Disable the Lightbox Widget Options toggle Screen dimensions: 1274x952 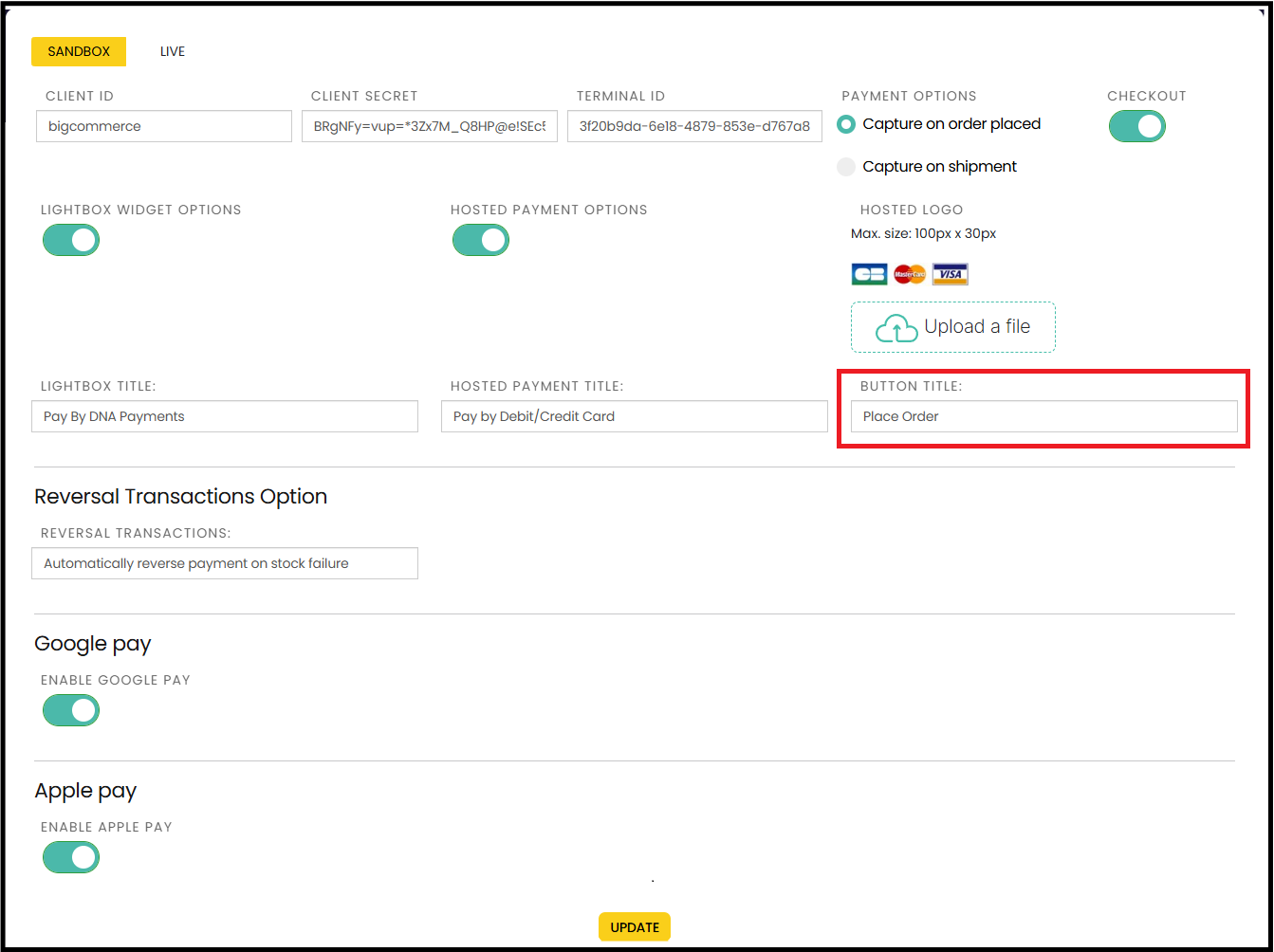point(70,240)
